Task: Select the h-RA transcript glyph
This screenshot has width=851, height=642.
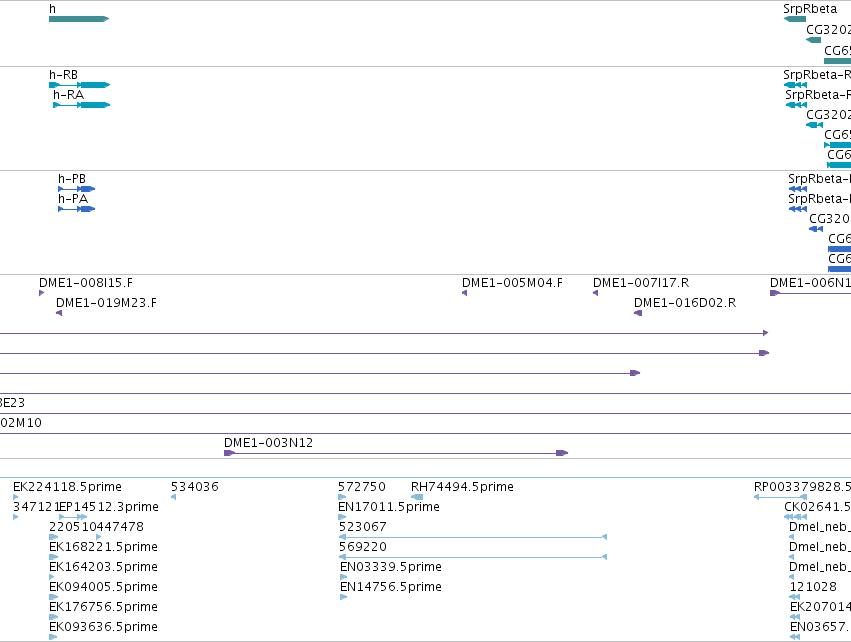Action: [81, 105]
